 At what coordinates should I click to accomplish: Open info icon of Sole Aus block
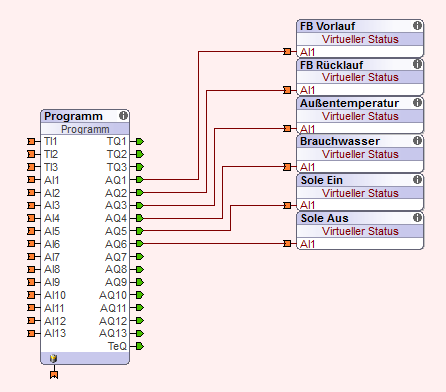click(417, 218)
